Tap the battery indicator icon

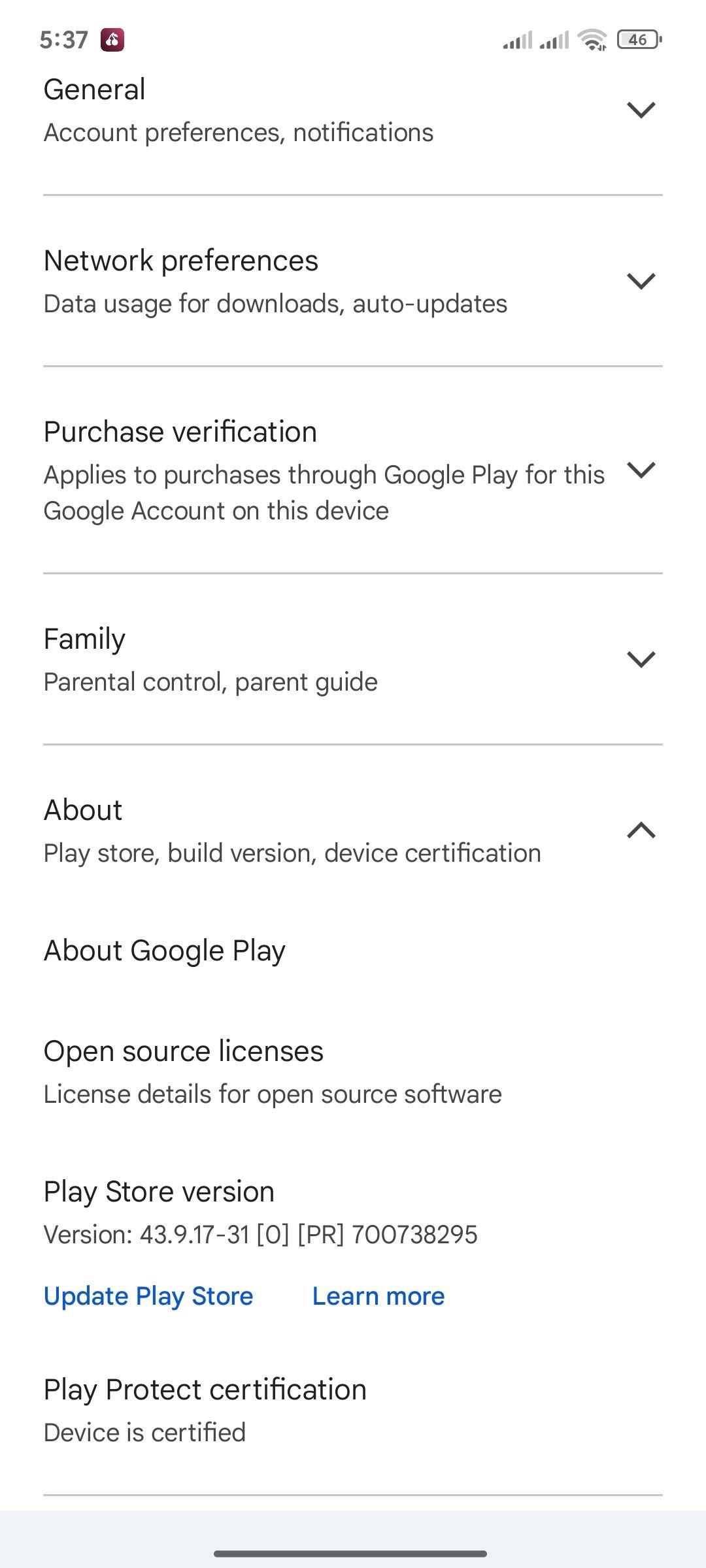pyautogui.click(x=639, y=40)
